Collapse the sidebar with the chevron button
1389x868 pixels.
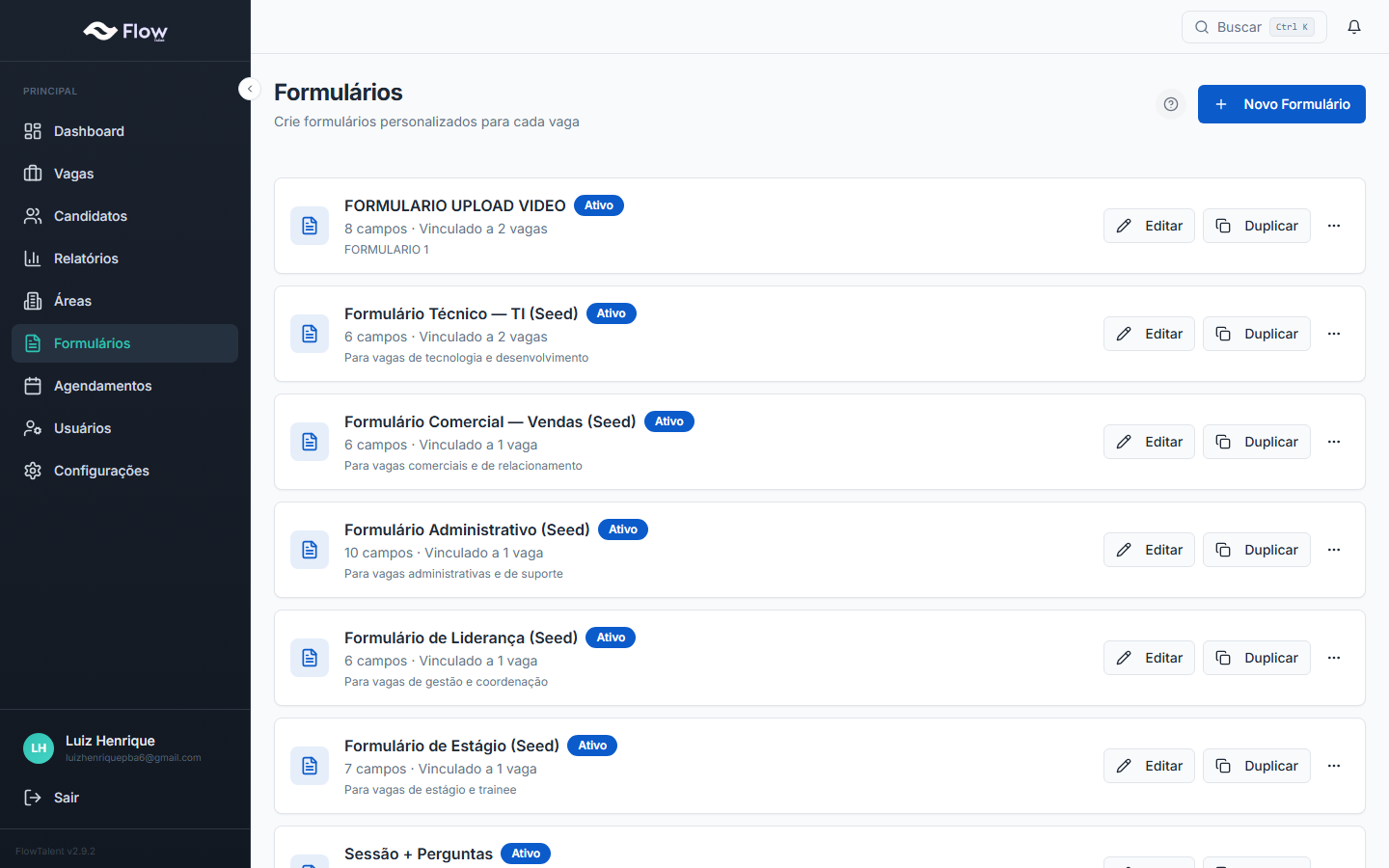point(250,89)
